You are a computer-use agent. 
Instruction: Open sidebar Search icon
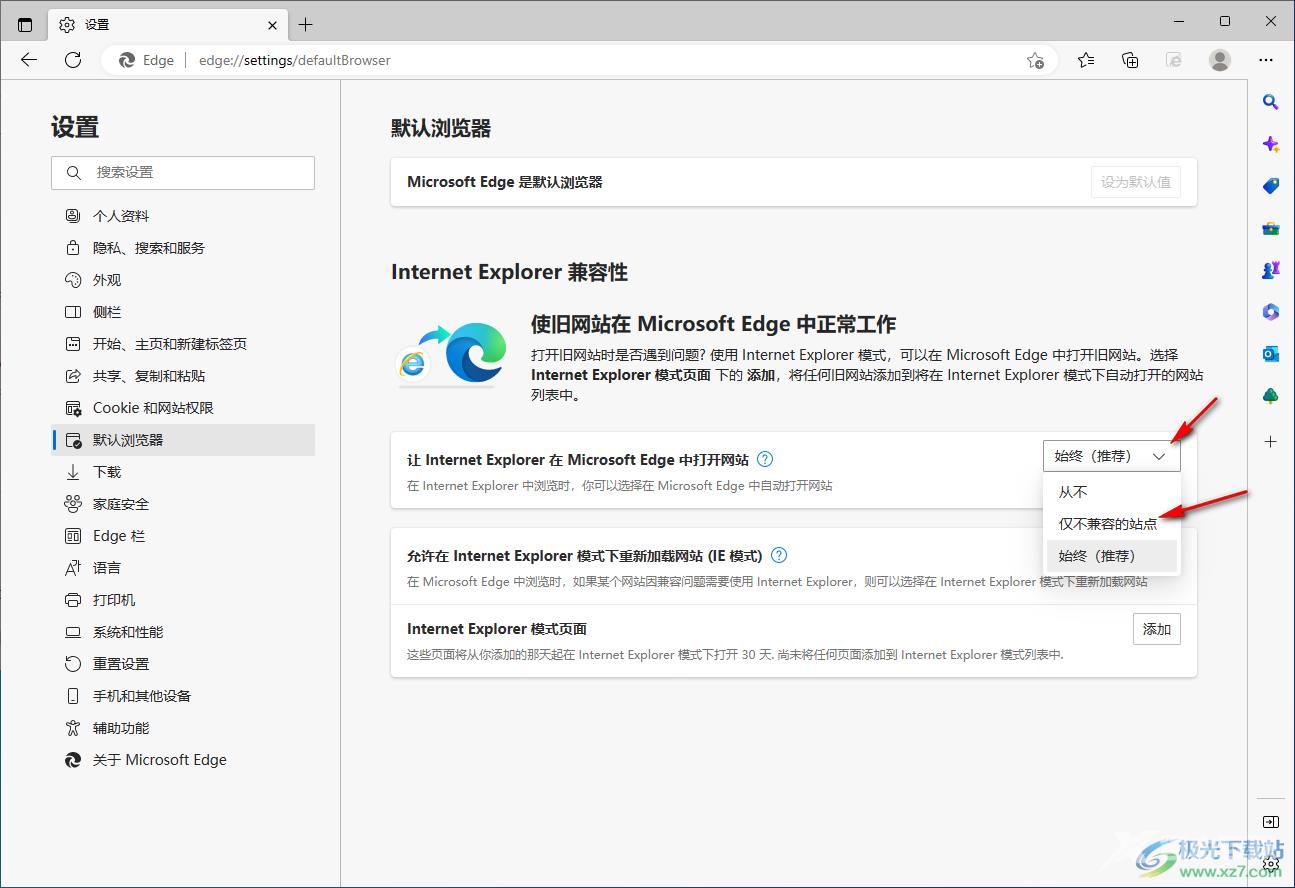click(1271, 102)
